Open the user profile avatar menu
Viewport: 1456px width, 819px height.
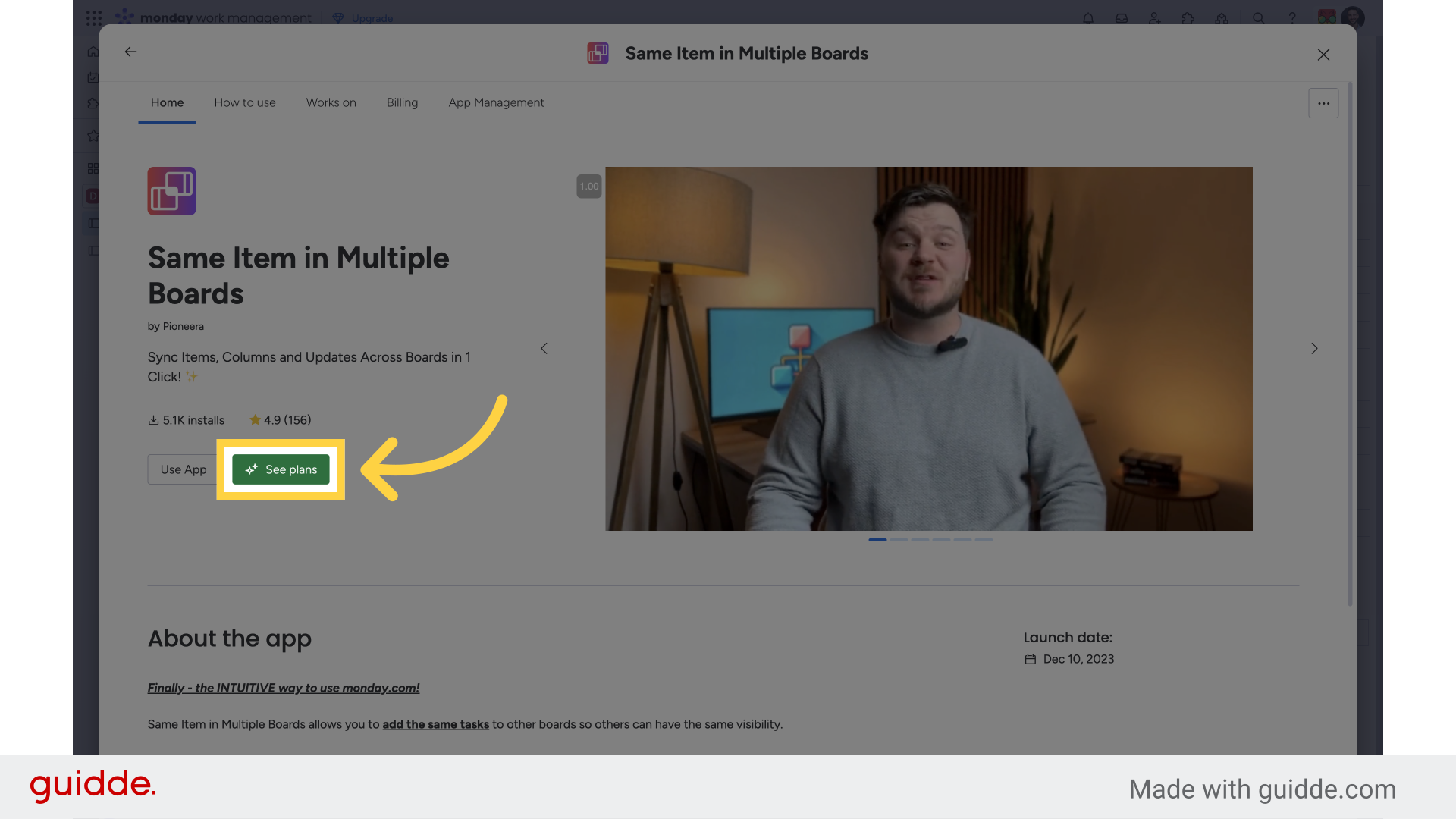click(x=1353, y=17)
